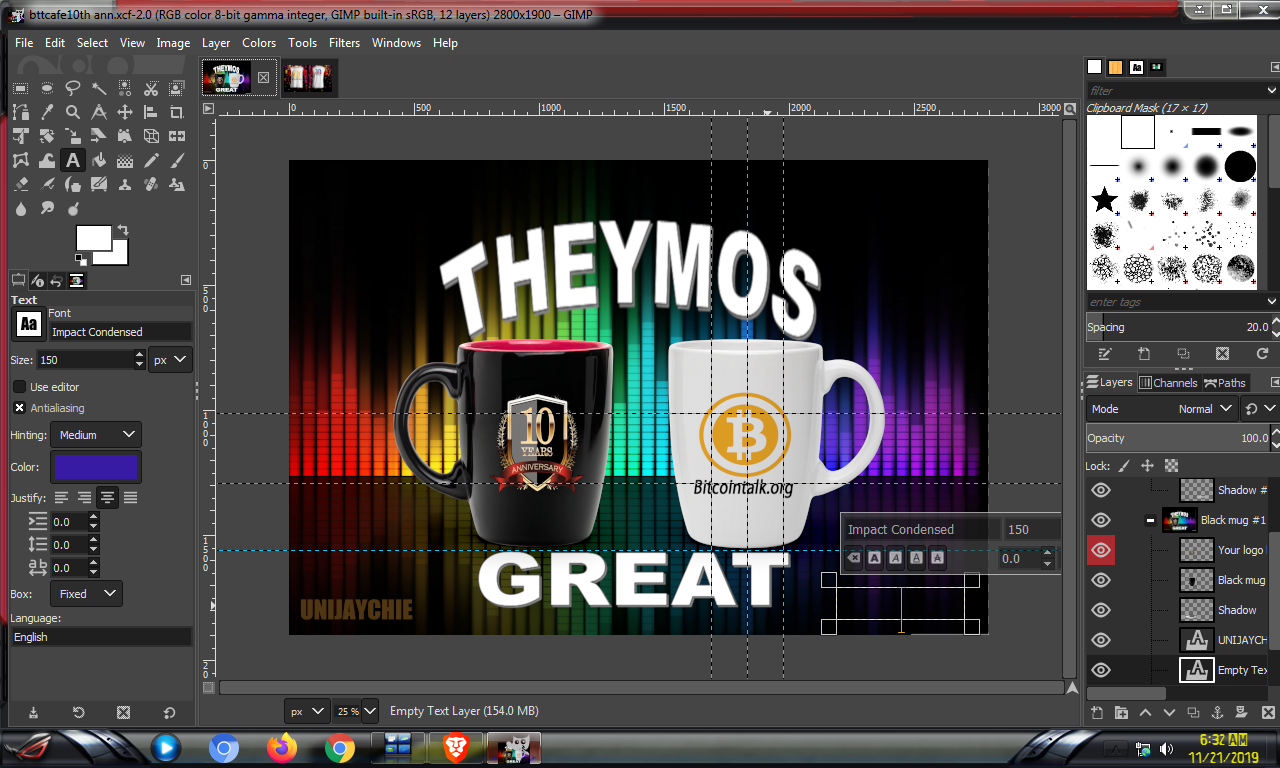The image size is (1280, 768).
Task: Select the Paintbrush tool
Action: pyautogui.click(x=177, y=160)
